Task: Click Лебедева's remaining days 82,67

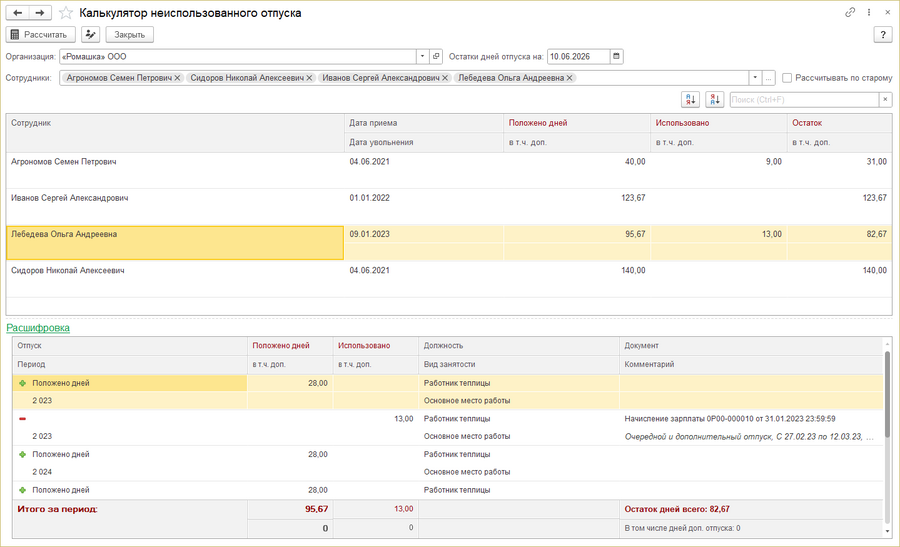Action: (876, 234)
